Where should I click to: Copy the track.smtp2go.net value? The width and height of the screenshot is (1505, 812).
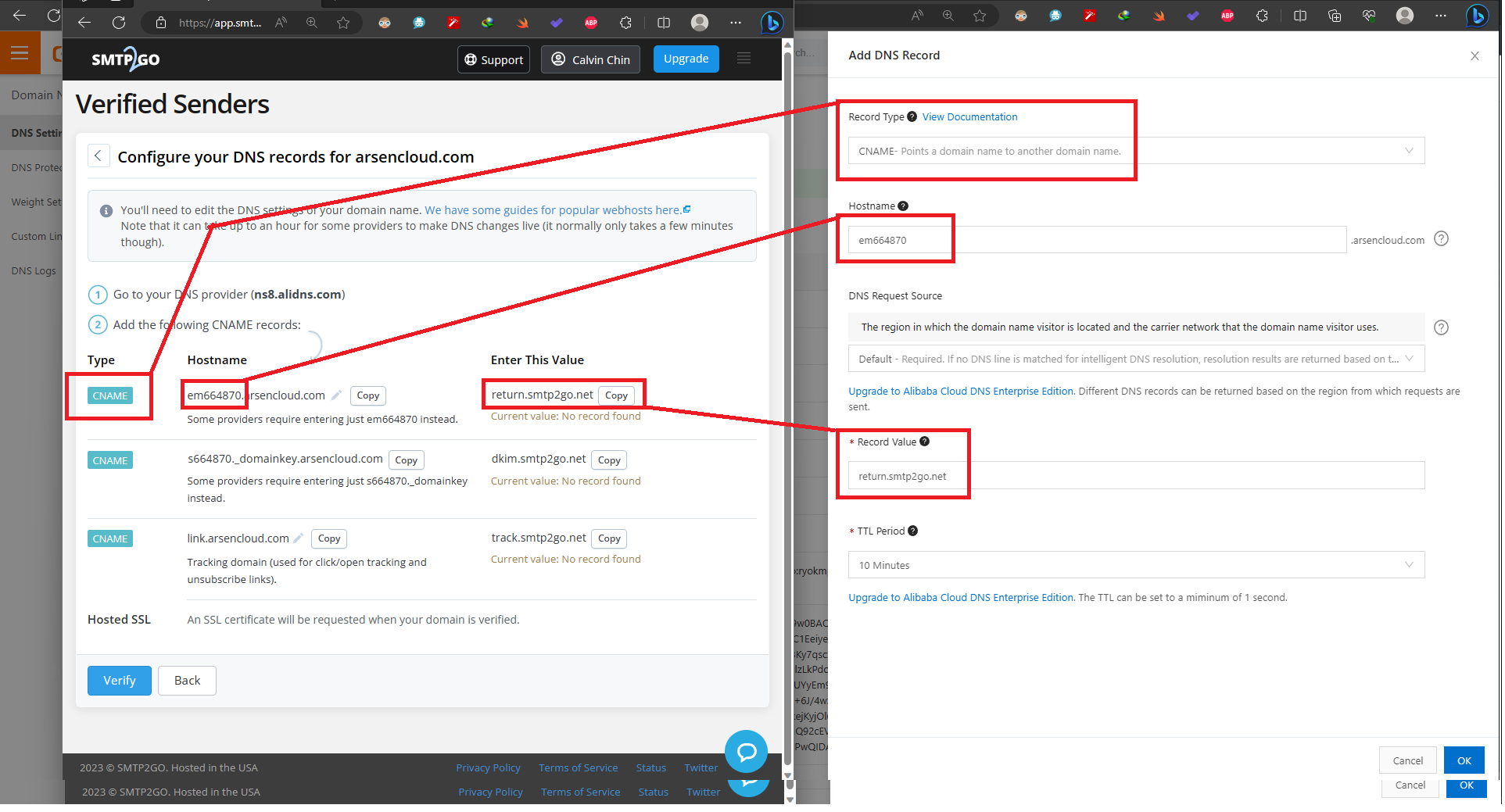coord(609,538)
